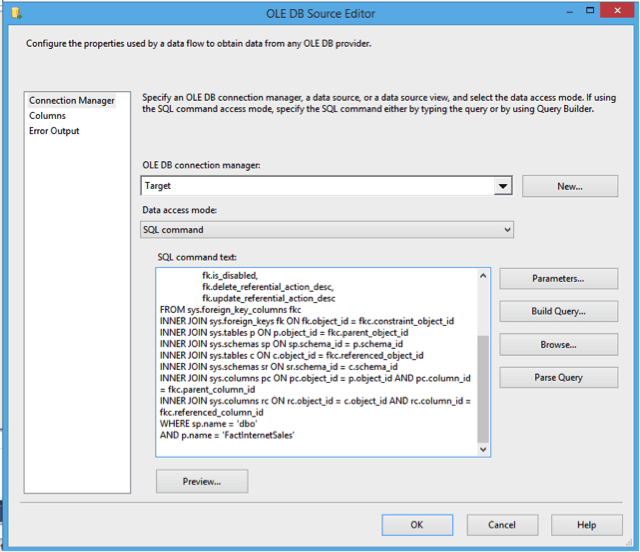This screenshot has width=640, height=552.
Task: Click 'fk.update_referential_action_desc' line
Action: click(269, 298)
